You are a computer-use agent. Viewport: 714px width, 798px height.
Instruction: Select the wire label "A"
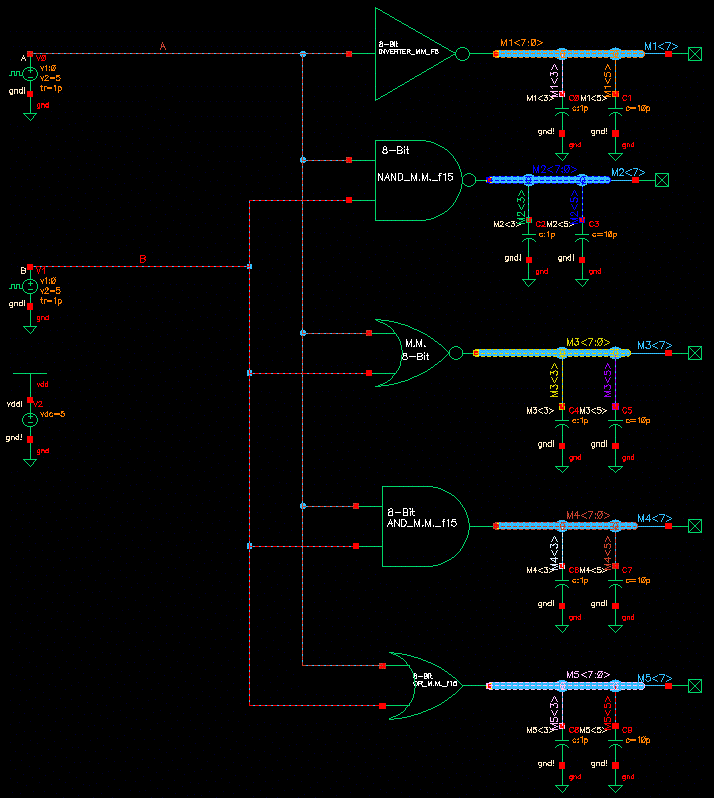pos(163,46)
